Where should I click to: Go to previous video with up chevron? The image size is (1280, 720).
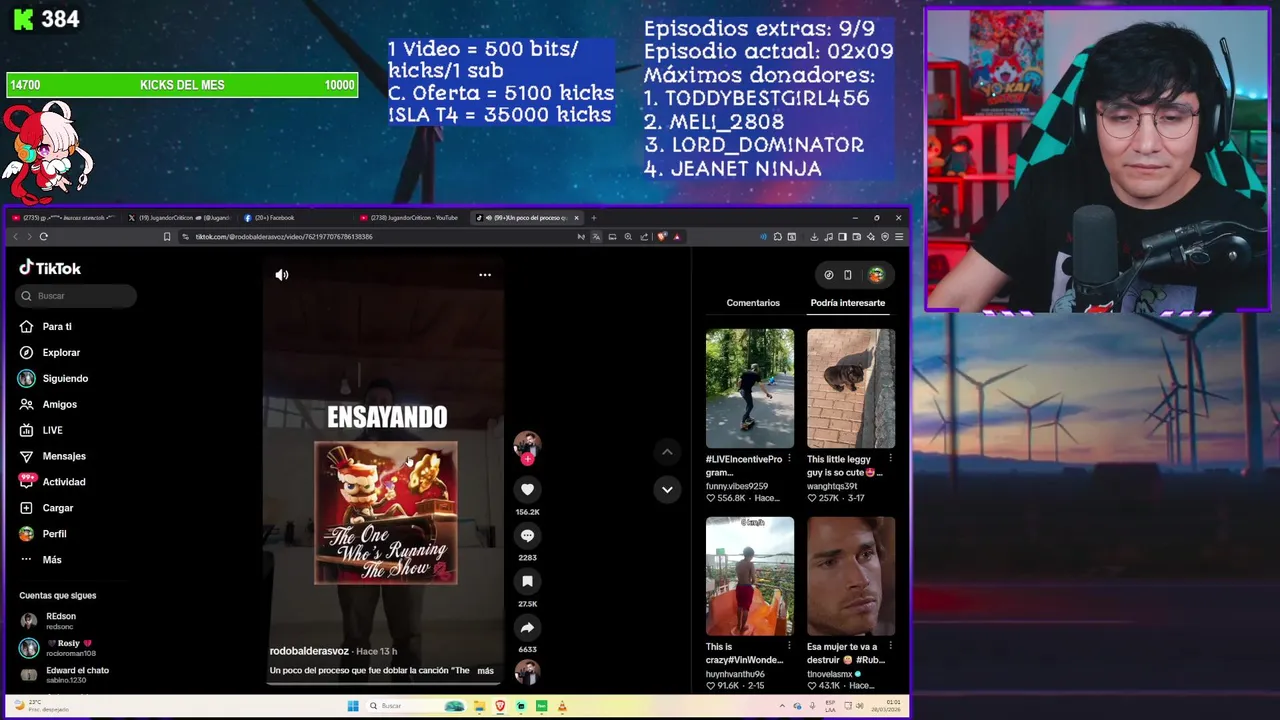pyautogui.click(x=667, y=452)
